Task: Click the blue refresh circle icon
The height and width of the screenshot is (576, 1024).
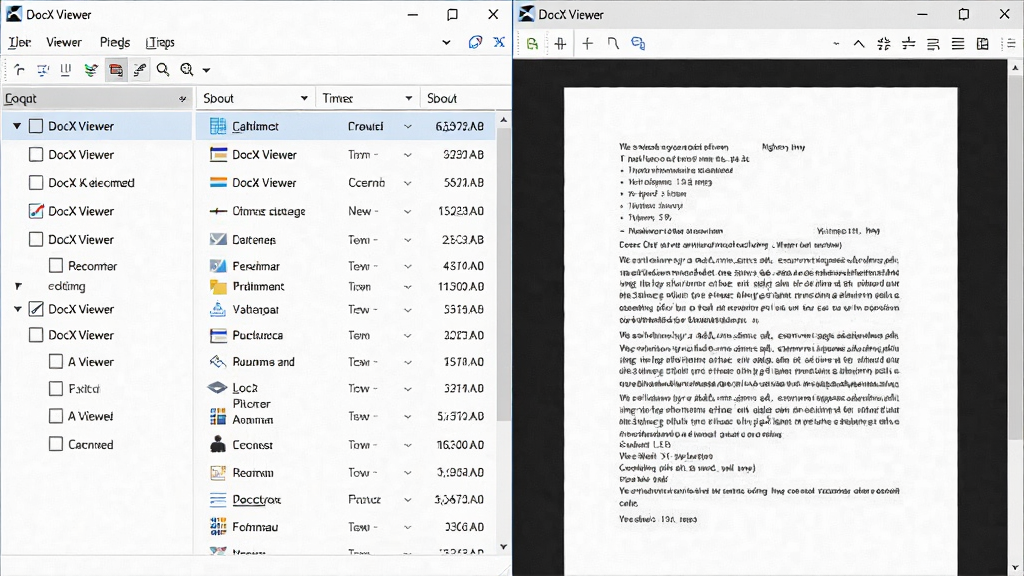Action: 475,42
